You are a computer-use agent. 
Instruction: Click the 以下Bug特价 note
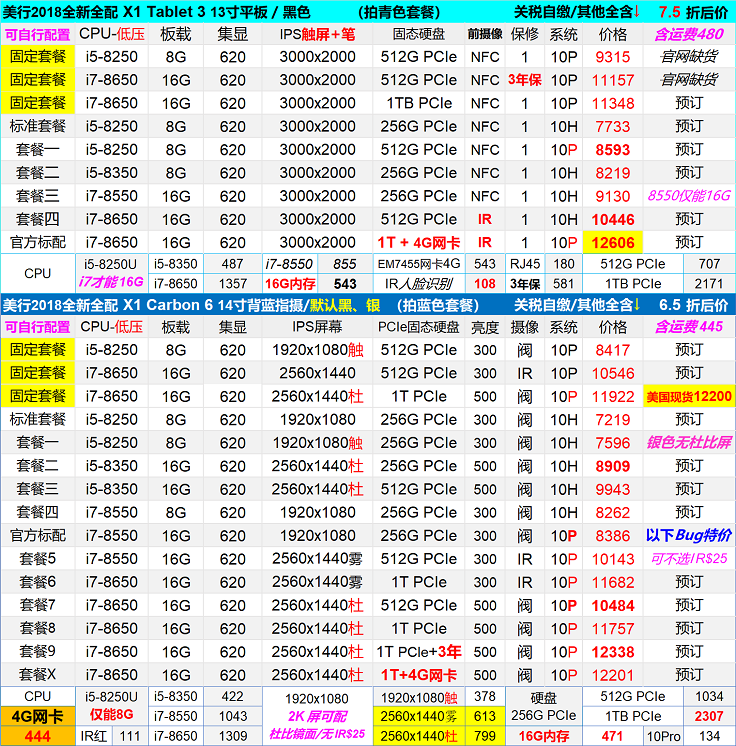click(x=688, y=536)
